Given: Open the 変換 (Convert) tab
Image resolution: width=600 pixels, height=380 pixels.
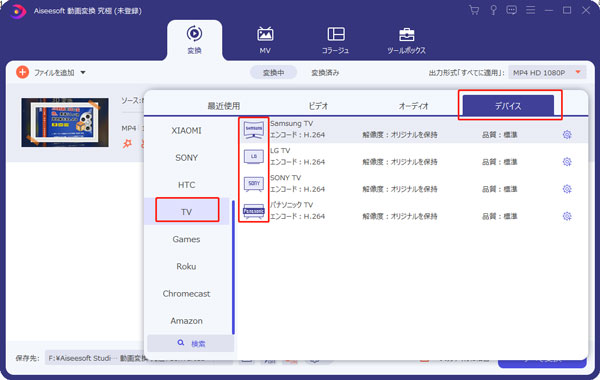Looking at the screenshot, I should click(194, 40).
